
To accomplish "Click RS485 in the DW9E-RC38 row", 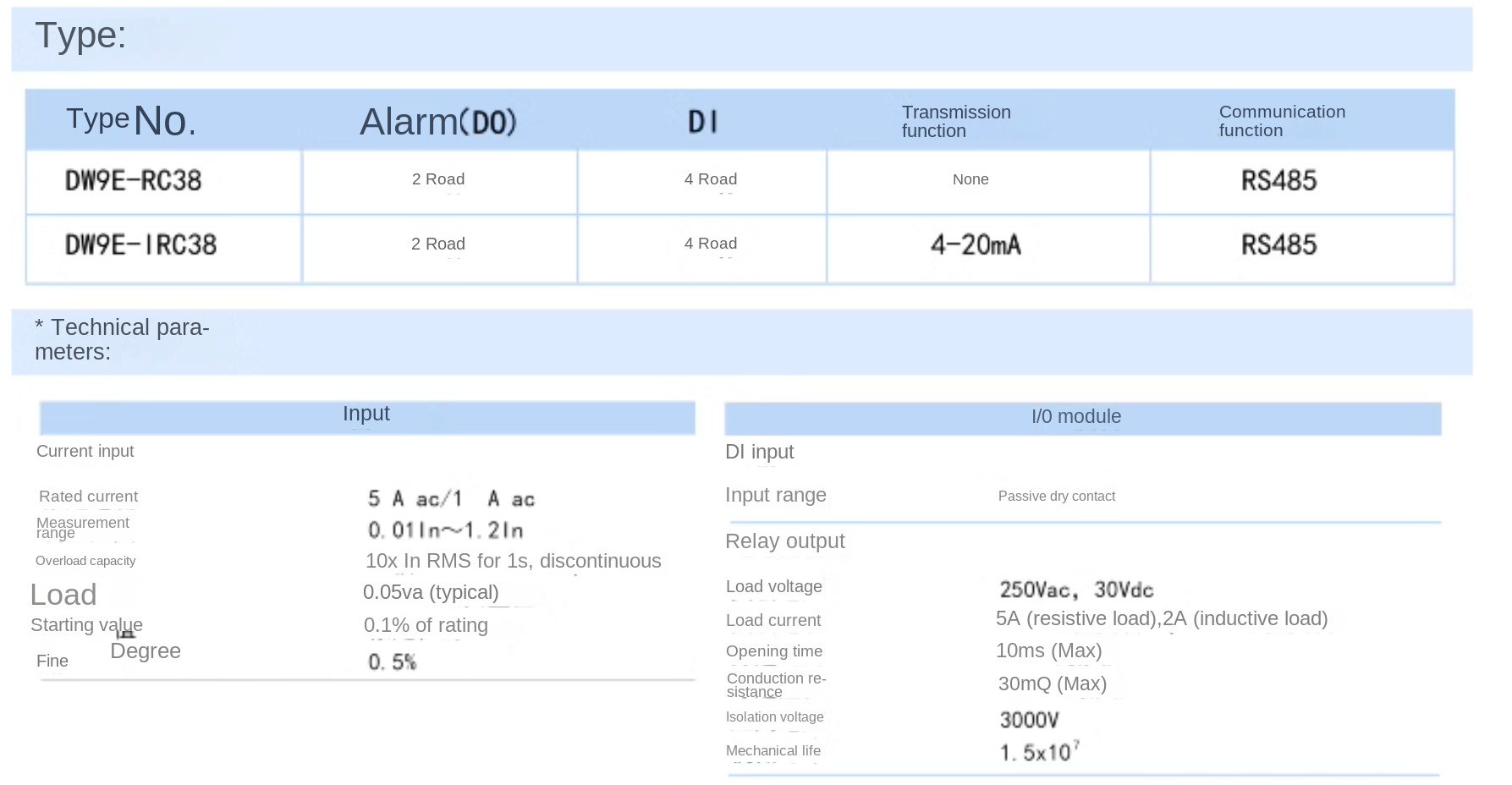I will (1278, 181).
